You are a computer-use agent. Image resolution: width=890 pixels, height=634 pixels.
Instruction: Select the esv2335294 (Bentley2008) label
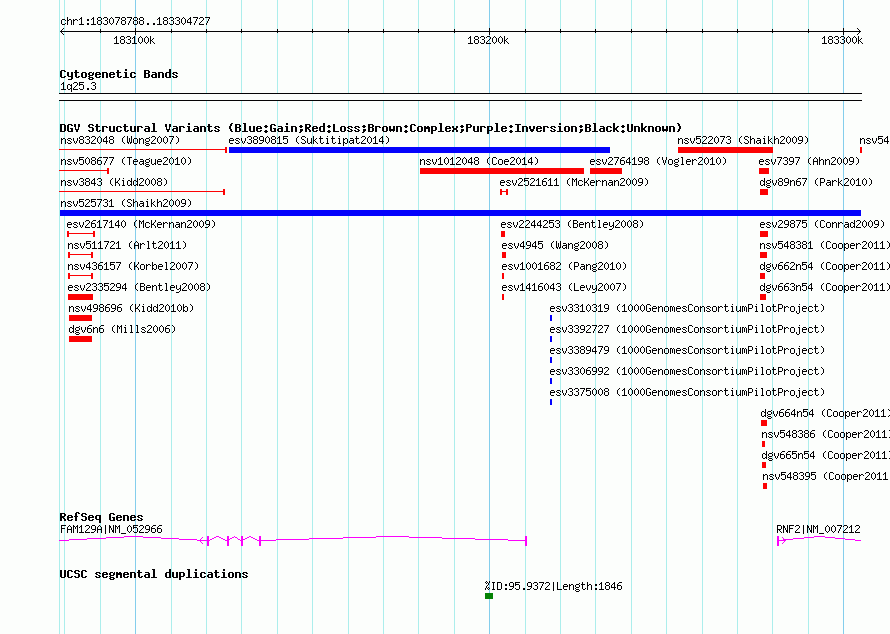point(139,287)
